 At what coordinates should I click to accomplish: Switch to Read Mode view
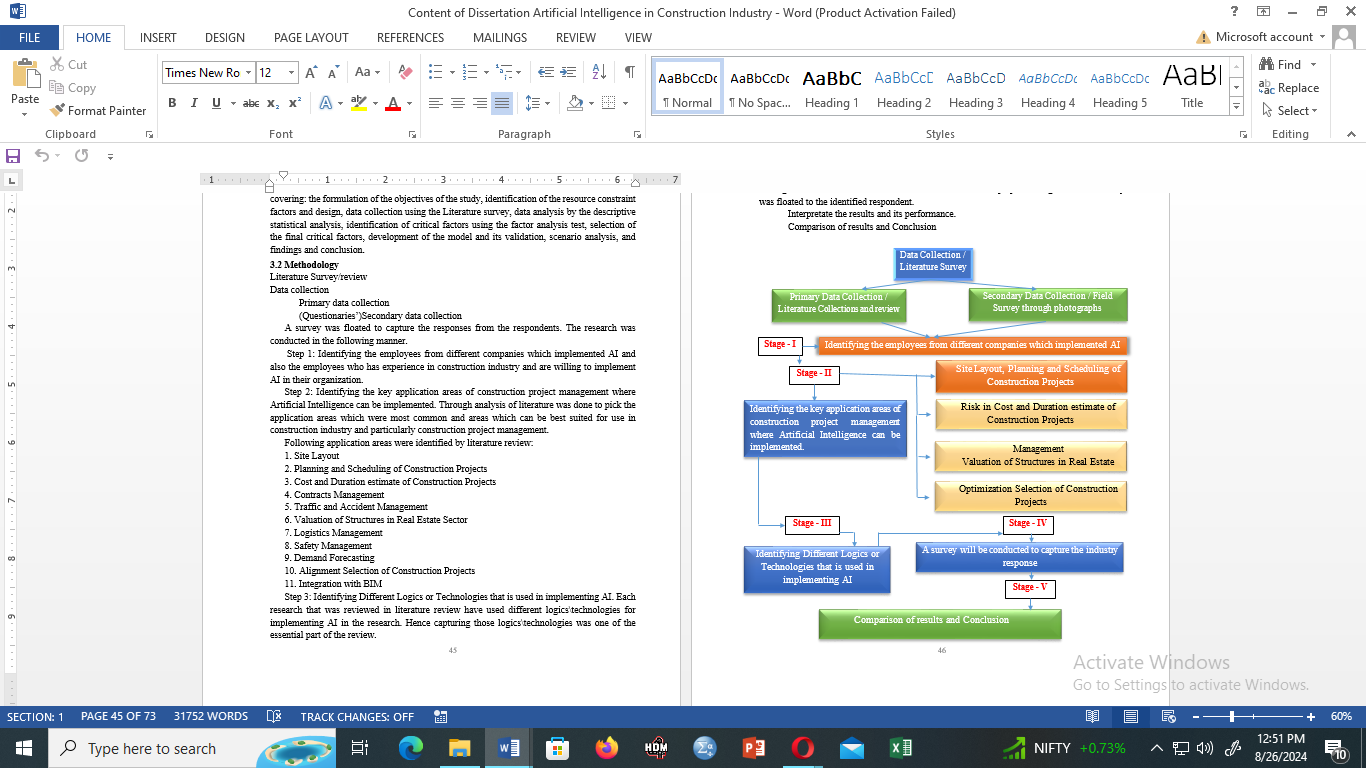[x=1093, y=717]
